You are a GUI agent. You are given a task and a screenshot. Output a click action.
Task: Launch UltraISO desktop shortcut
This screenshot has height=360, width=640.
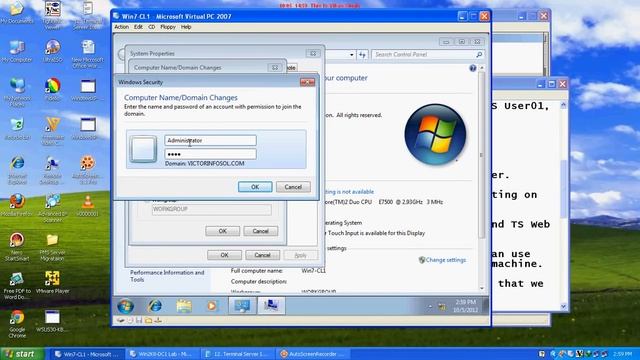point(52,51)
